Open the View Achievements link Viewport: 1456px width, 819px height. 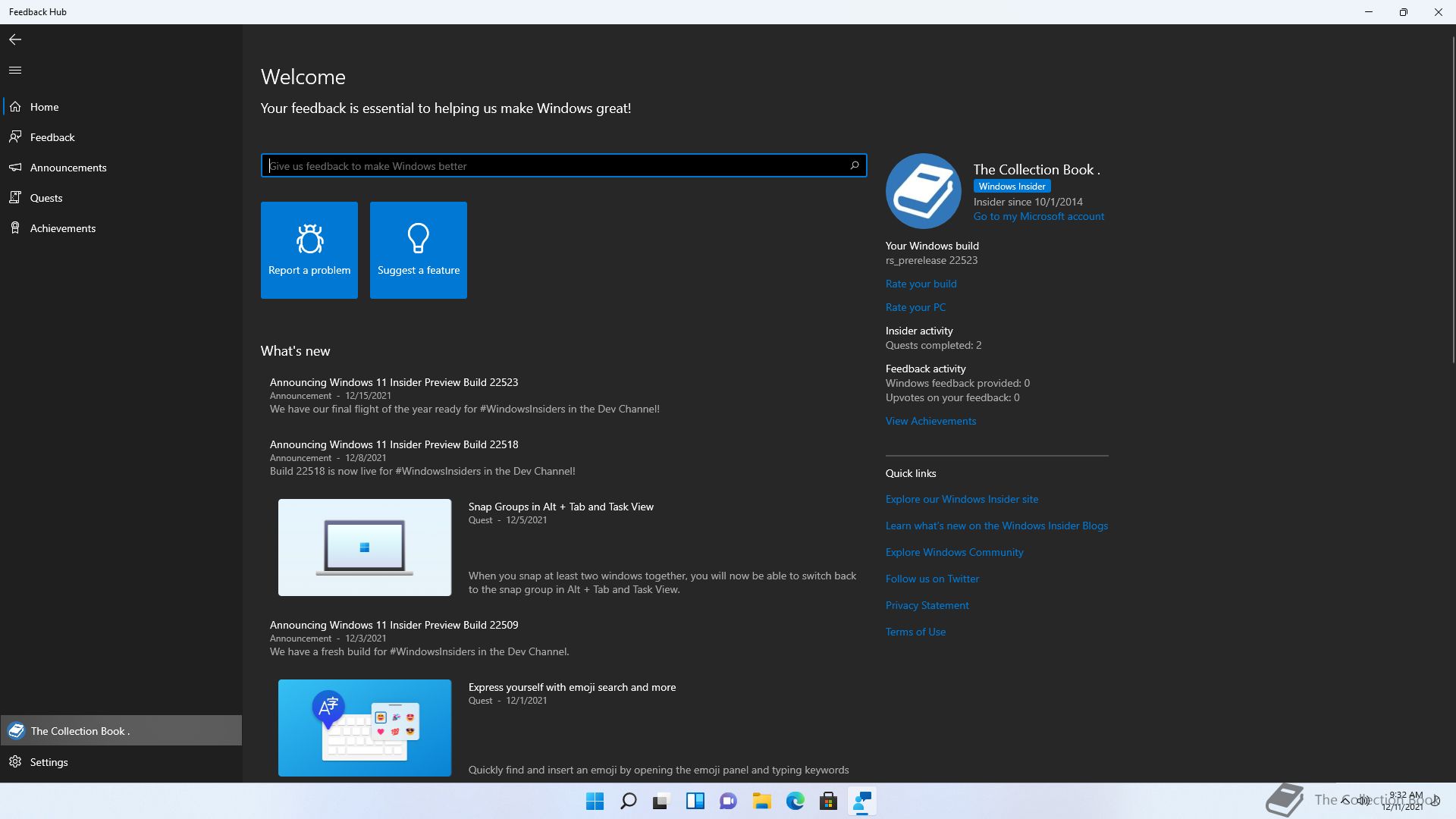tap(930, 421)
